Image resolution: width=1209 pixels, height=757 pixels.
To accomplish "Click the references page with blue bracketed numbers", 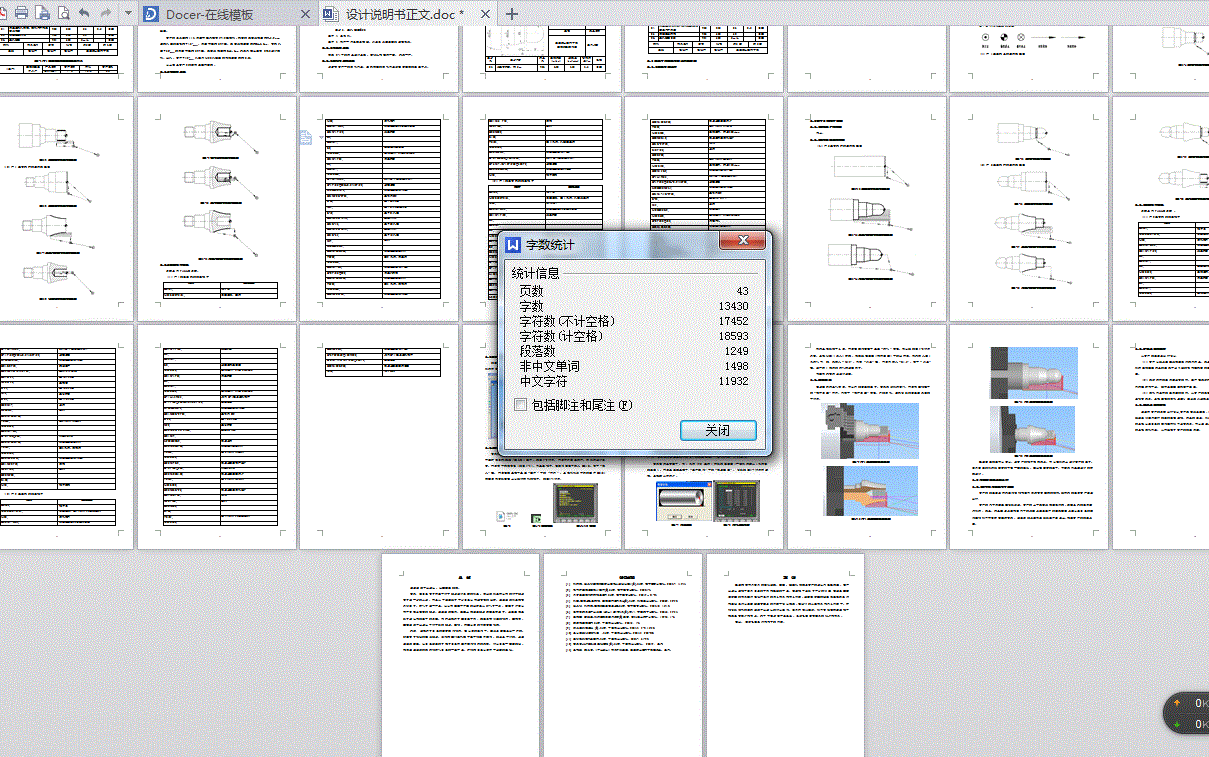I will coord(623,654).
